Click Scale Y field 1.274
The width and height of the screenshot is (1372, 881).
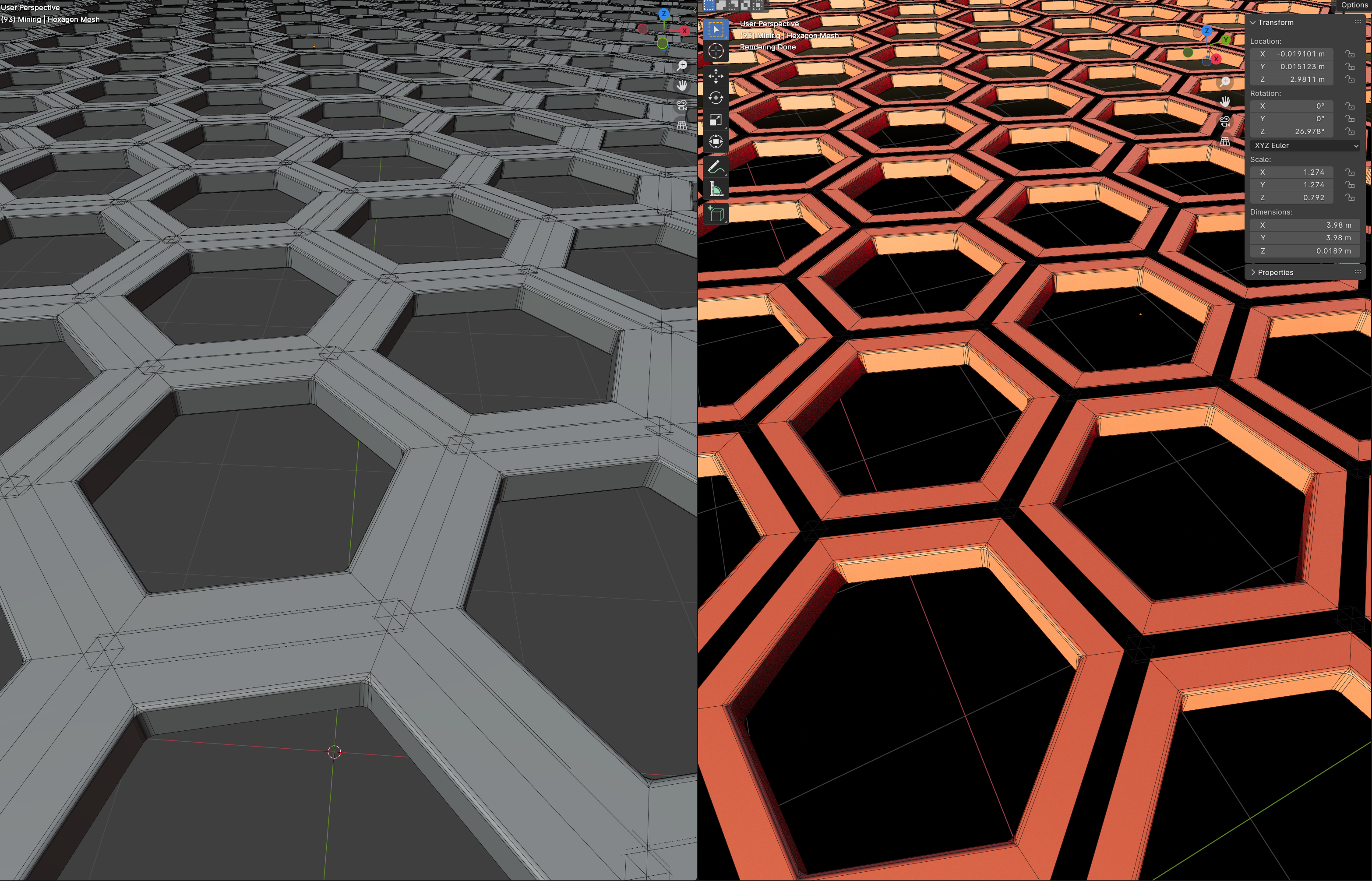(x=1292, y=185)
